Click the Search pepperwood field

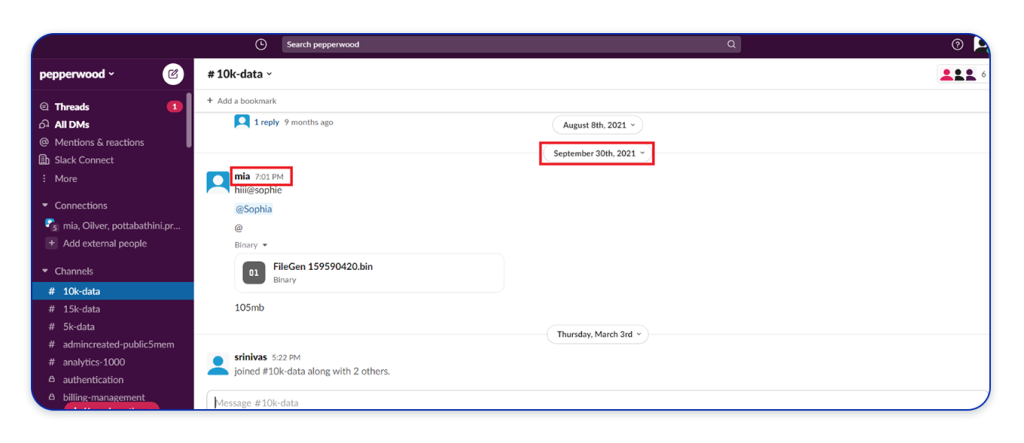[x=511, y=44]
